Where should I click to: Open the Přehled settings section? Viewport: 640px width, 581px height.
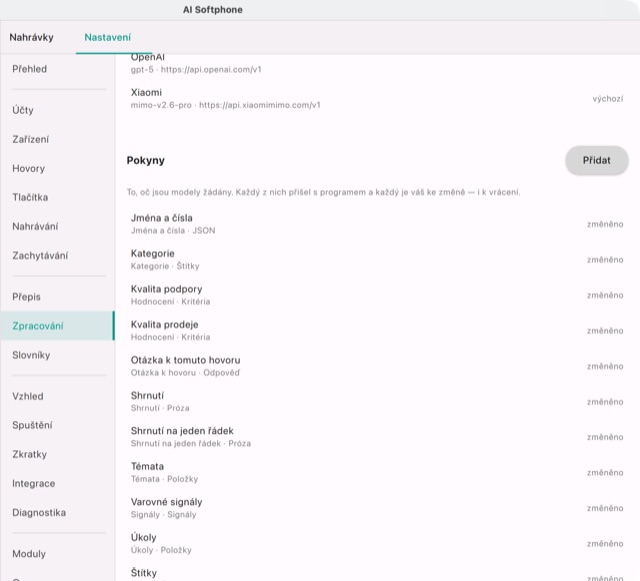click(x=57, y=69)
